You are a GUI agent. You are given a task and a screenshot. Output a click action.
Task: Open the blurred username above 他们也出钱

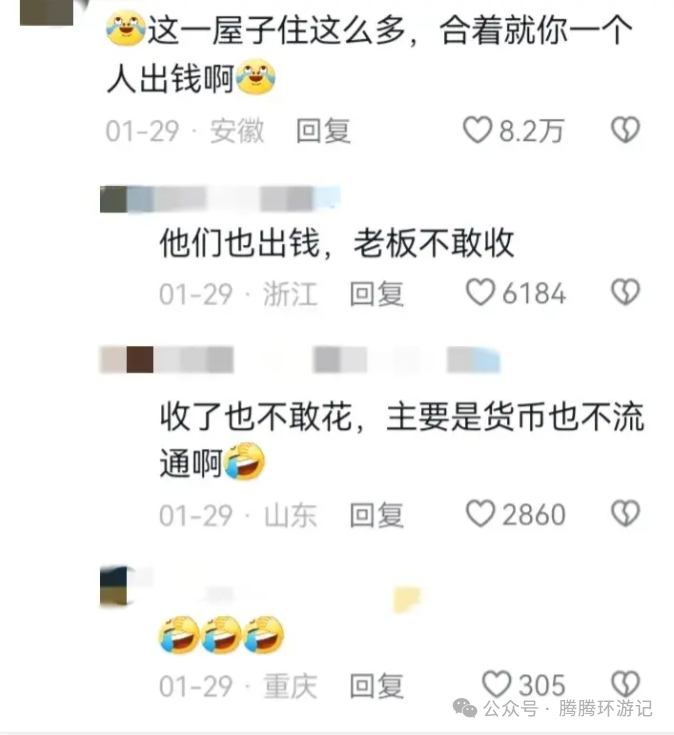click(220, 199)
